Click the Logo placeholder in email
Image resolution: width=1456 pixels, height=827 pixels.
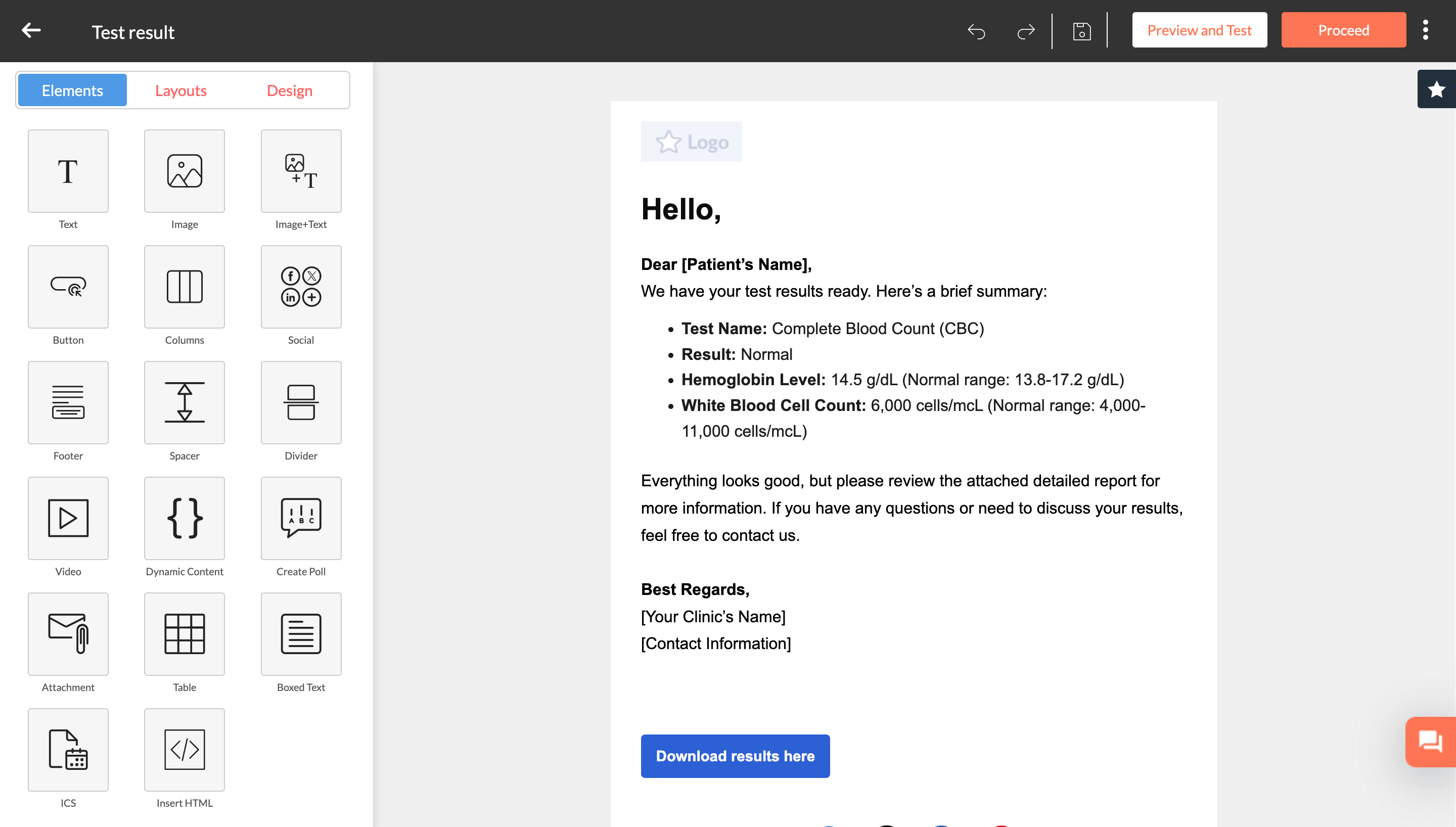point(691,142)
